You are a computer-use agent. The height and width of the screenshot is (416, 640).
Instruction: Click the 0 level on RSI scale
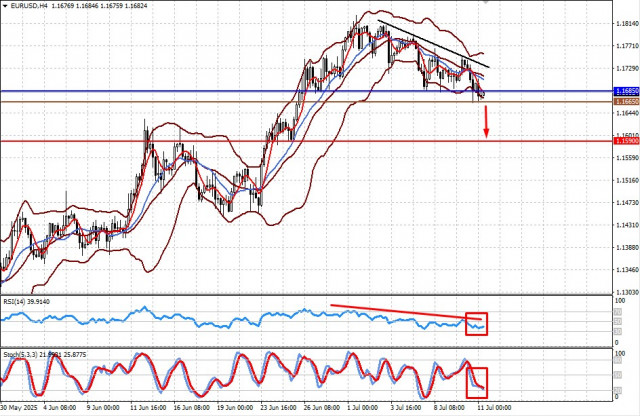(617, 342)
